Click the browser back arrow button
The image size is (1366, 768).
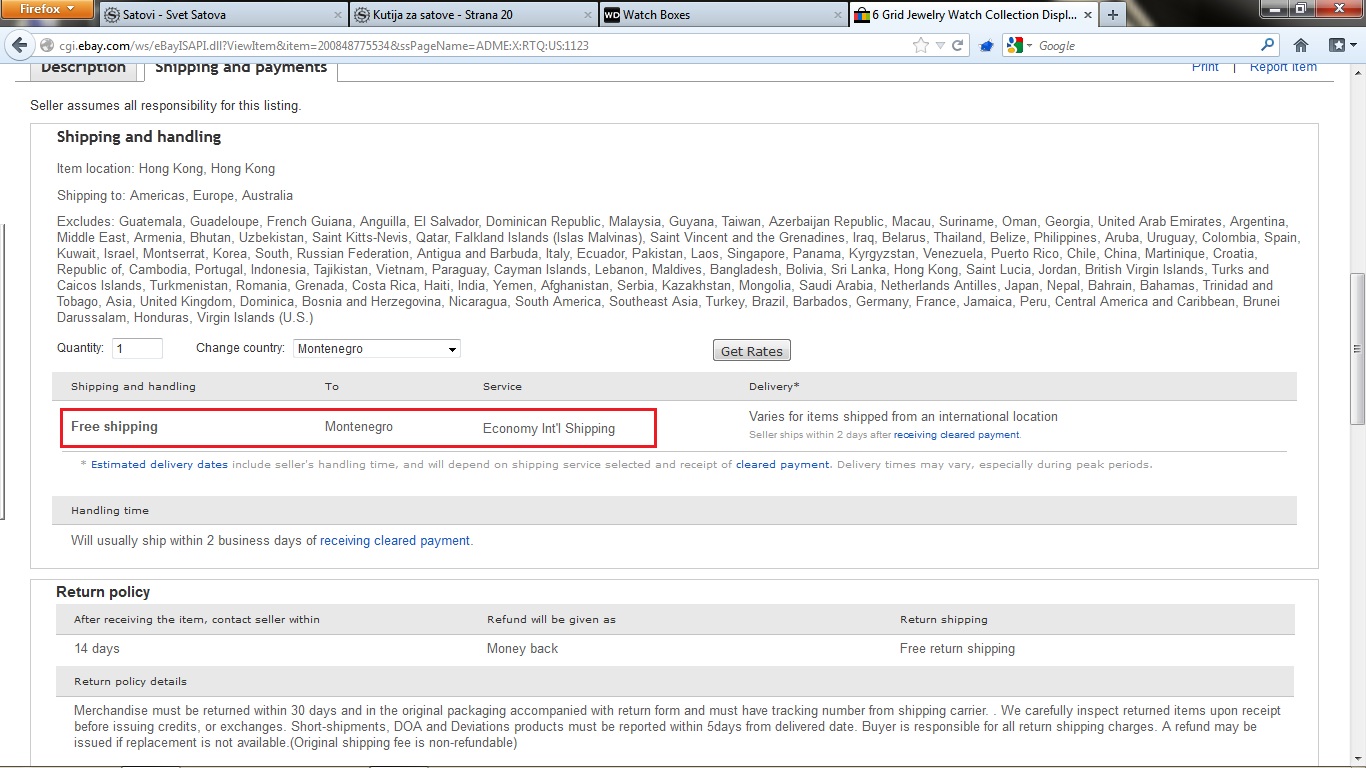pyautogui.click(x=19, y=46)
